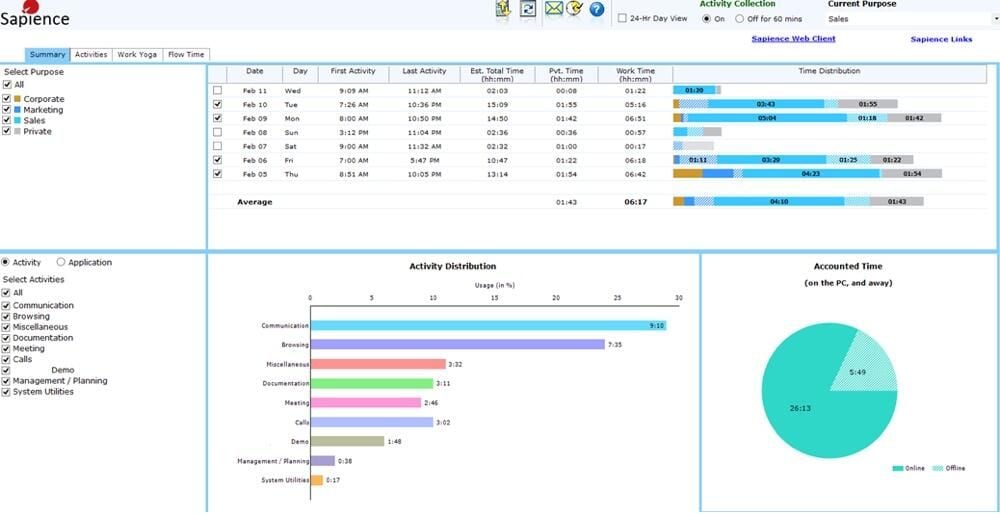Click the Communication bar in Activity Distribution

click(x=489, y=325)
